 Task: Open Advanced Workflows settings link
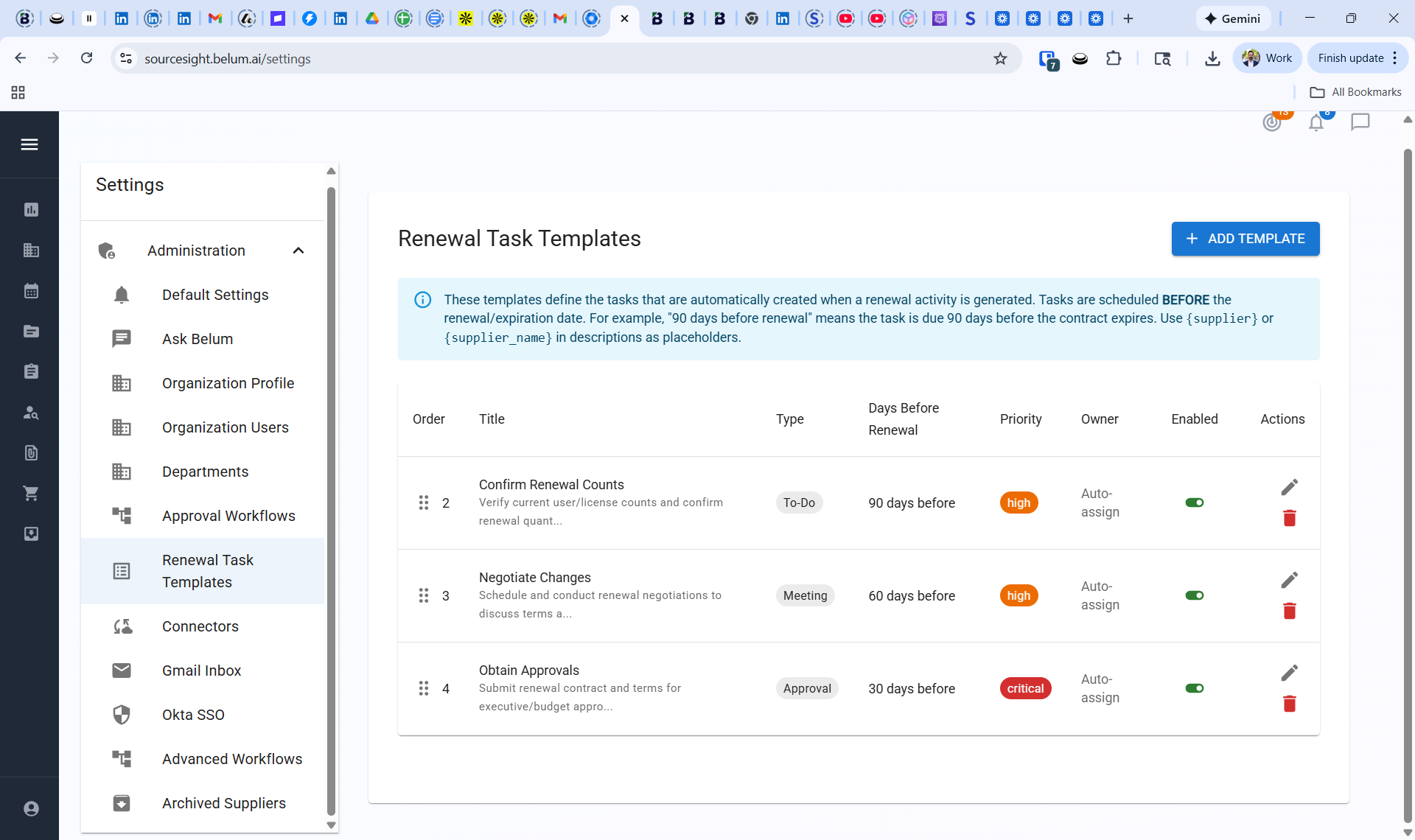tap(231, 759)
